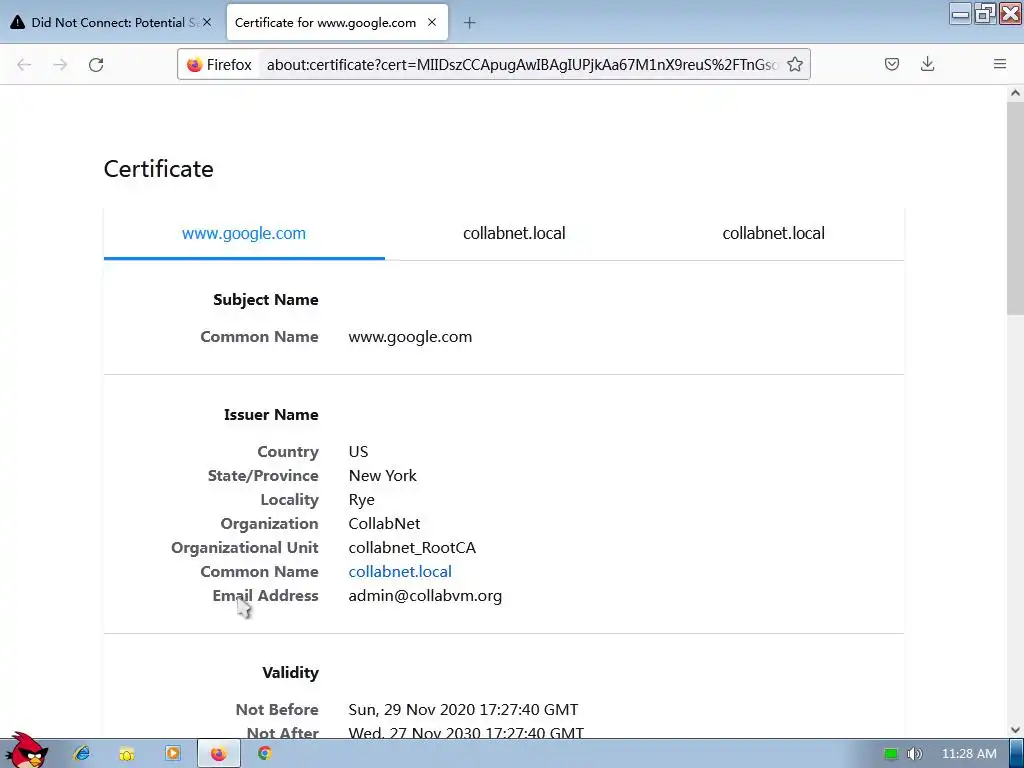Click the Validity section heading
This screenshot has width=1024, height=768.
tap(290, 673)
